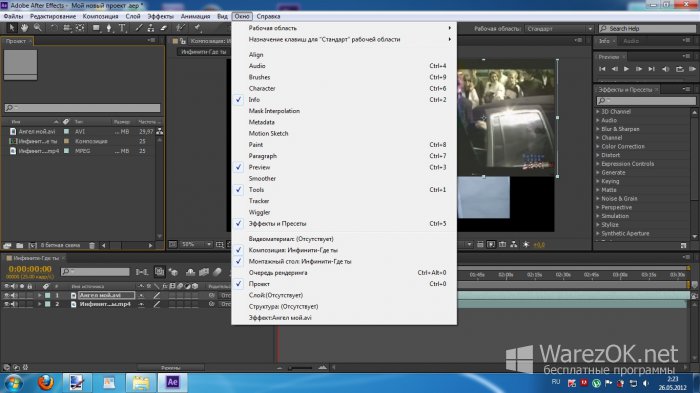Click Project panel search field
The height and width of the screenshot is (393, 700).
pyautogui.click(x=82, y=108)
